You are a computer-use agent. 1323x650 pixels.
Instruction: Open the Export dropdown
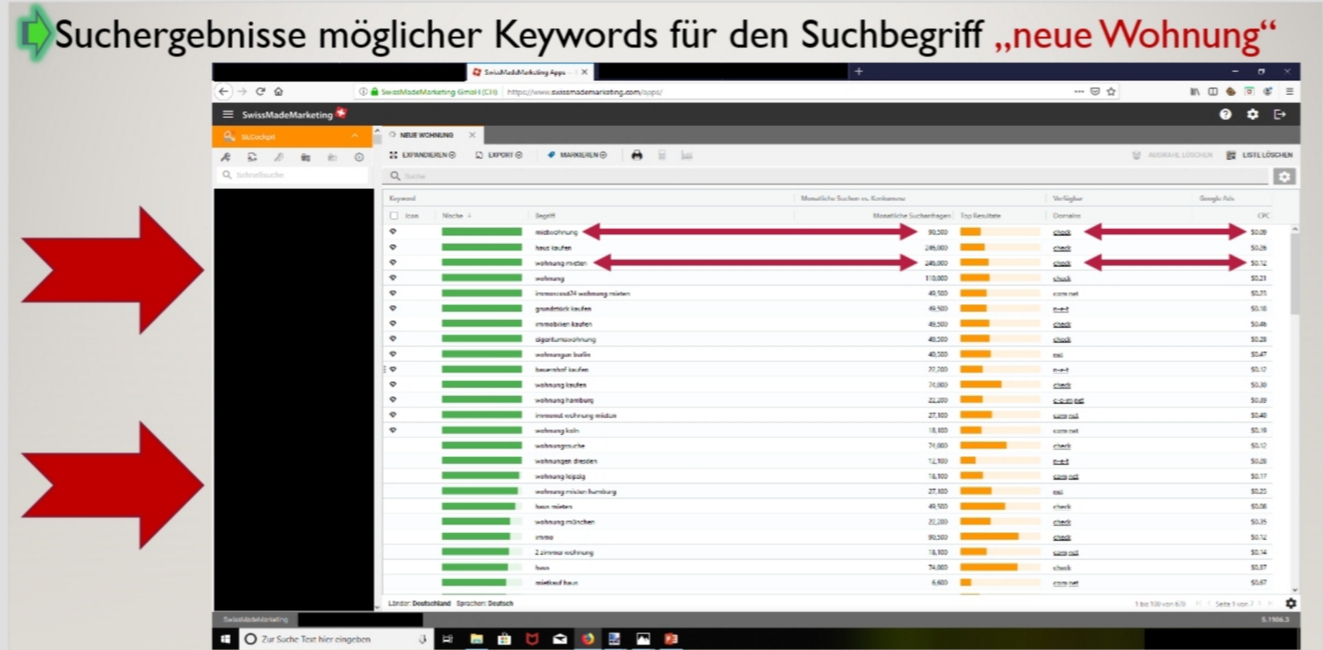click(x=498, y=155)
